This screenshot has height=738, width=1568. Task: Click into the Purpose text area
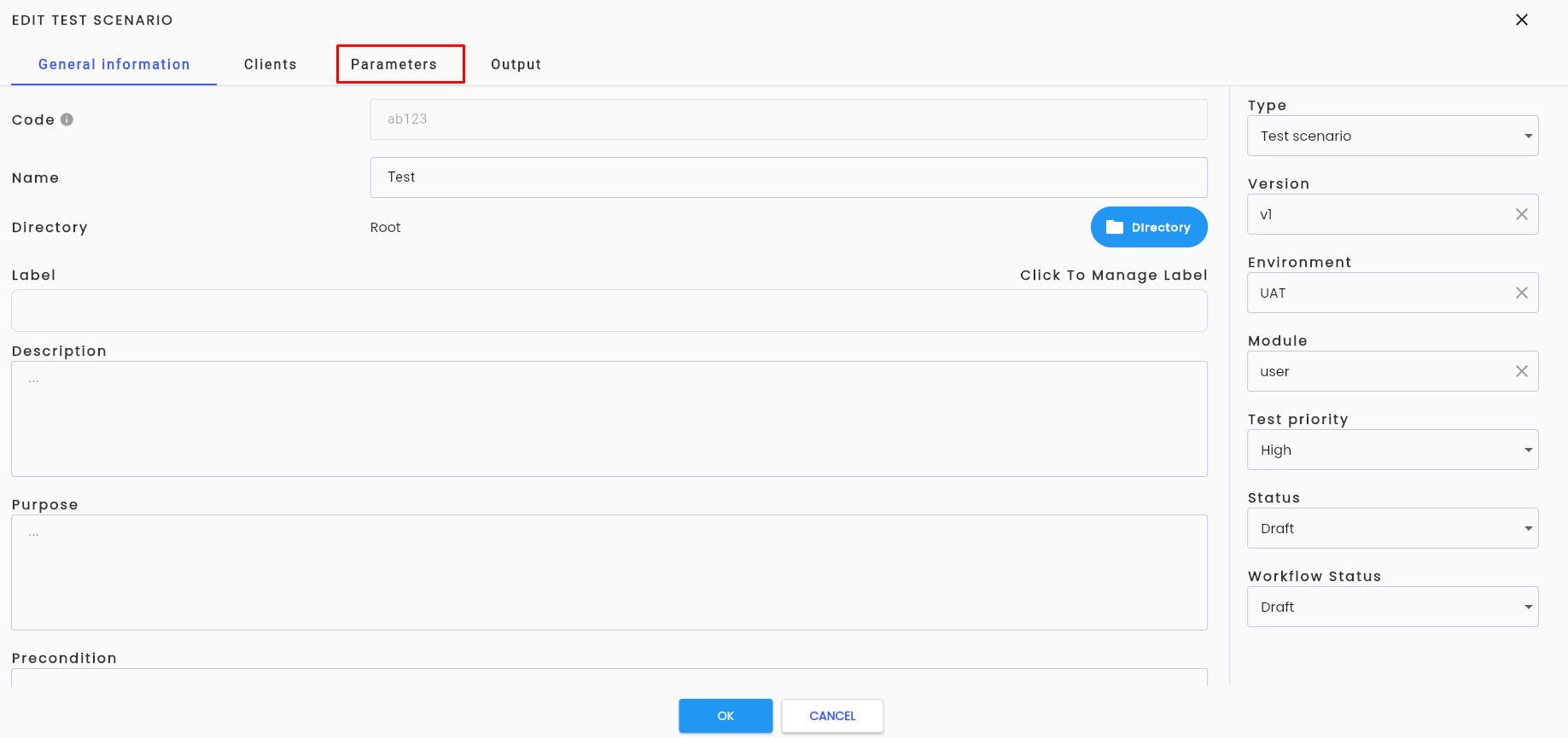609,572
